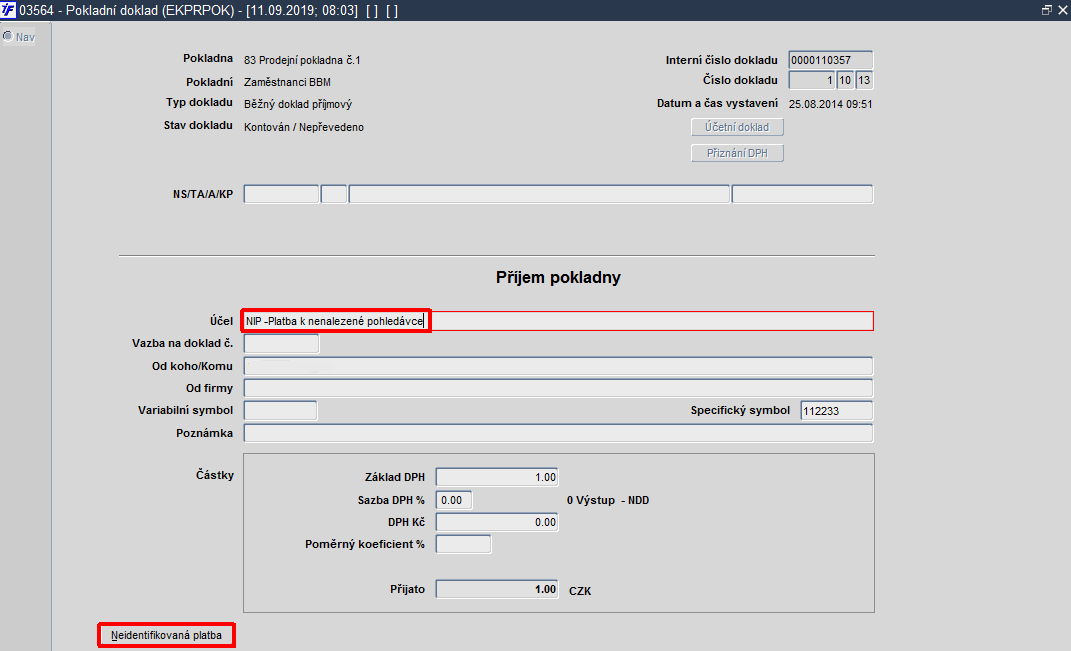Focus the Přijato total amount field

[x=497, y=589]
